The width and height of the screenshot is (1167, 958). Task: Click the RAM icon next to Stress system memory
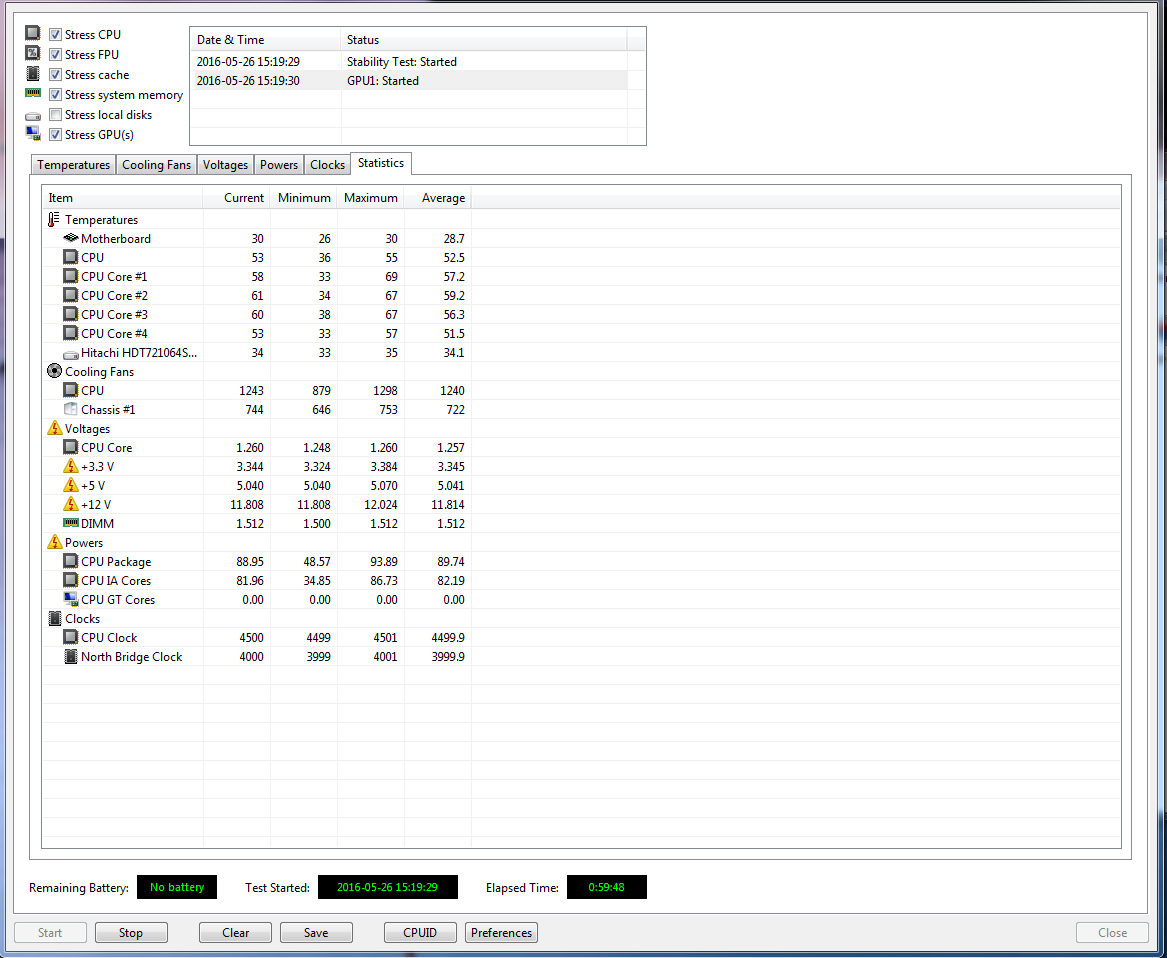pos(33,94)
